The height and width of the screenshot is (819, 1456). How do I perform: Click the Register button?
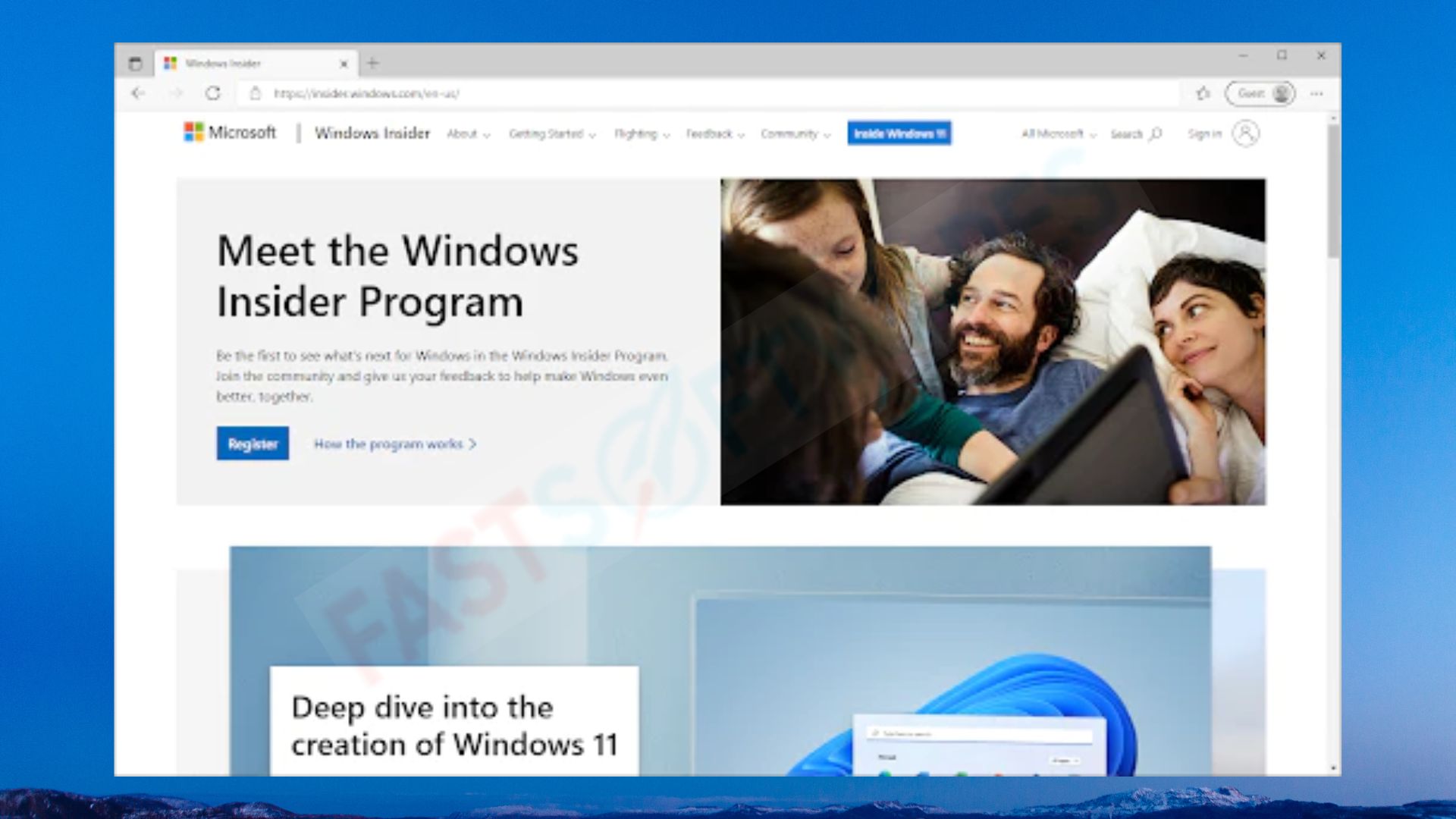point(253,444)
